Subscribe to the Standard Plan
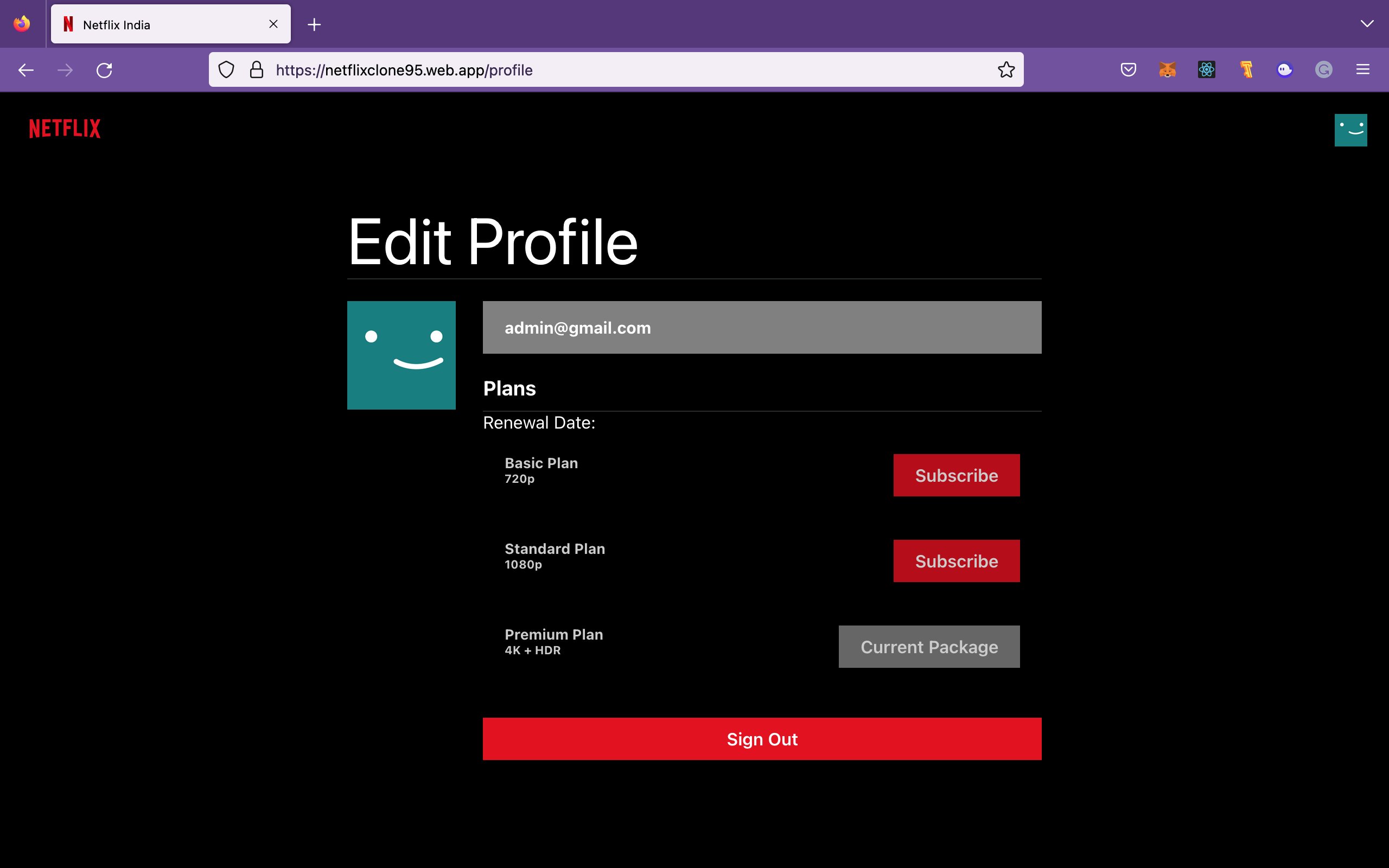This screenshot has width=1389, height=868. [x=956, y=561]
